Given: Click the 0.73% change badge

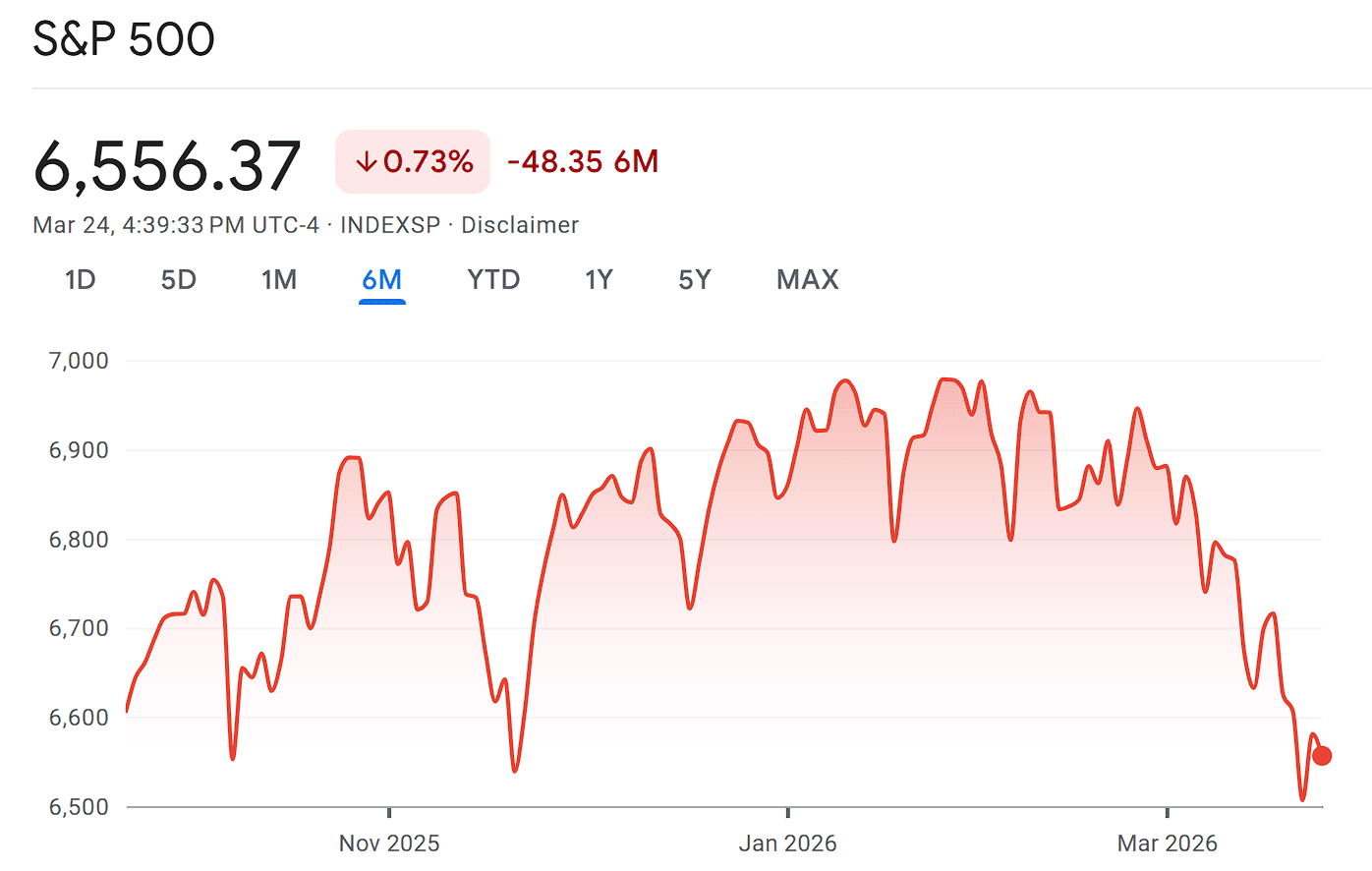Looking at the screenshot, I should point(413,162).
